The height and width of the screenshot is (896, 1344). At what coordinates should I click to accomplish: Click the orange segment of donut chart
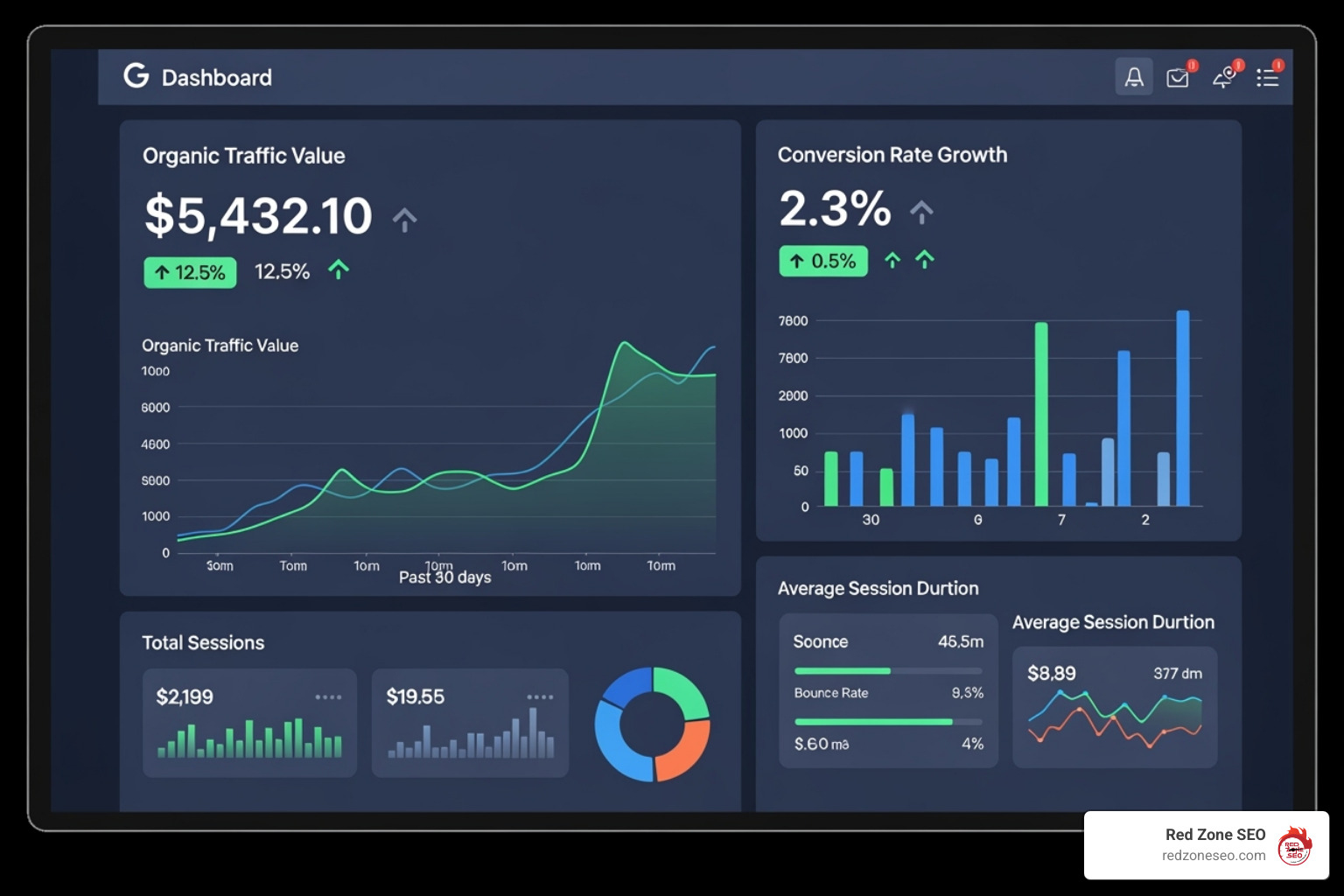tap(683, 753)
